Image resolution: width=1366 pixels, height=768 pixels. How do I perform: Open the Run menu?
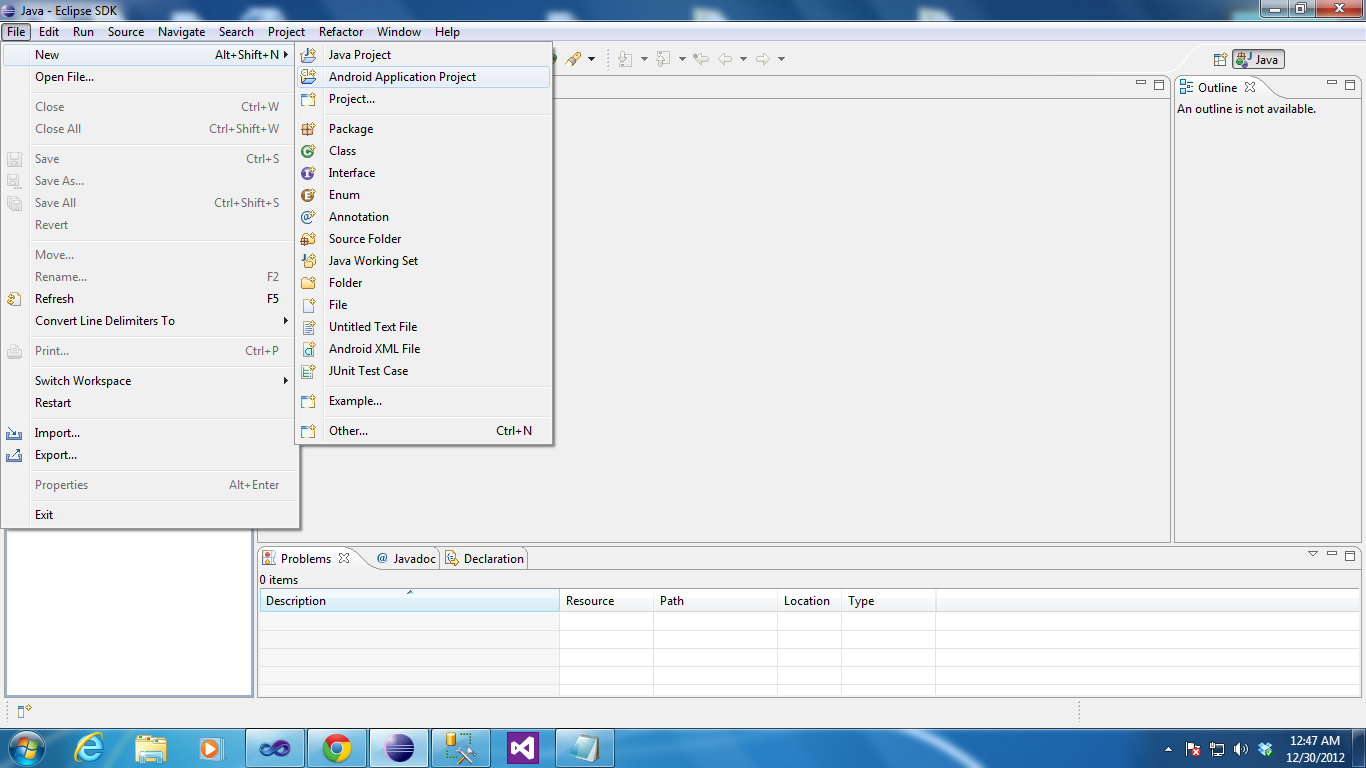tap(84, 32)
